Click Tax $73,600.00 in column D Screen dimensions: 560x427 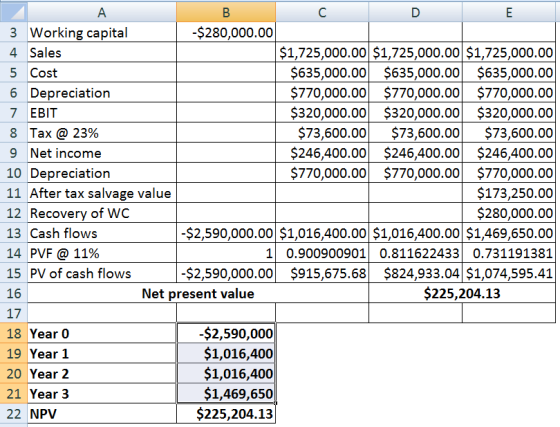tap(415, 132)
